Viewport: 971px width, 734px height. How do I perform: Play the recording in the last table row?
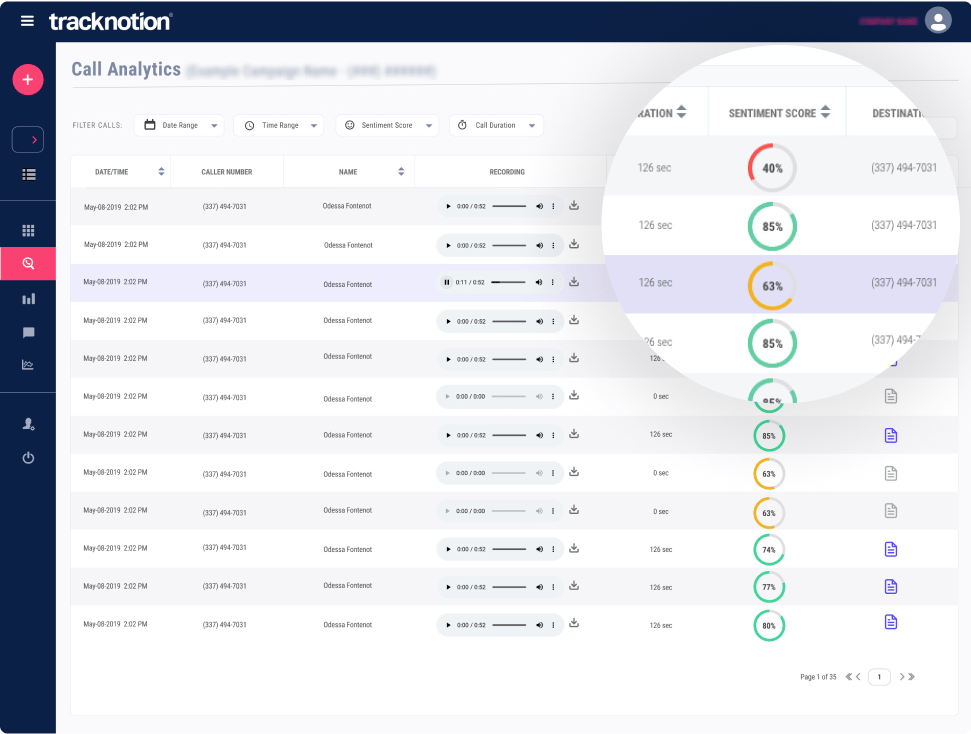pos(448,625)
